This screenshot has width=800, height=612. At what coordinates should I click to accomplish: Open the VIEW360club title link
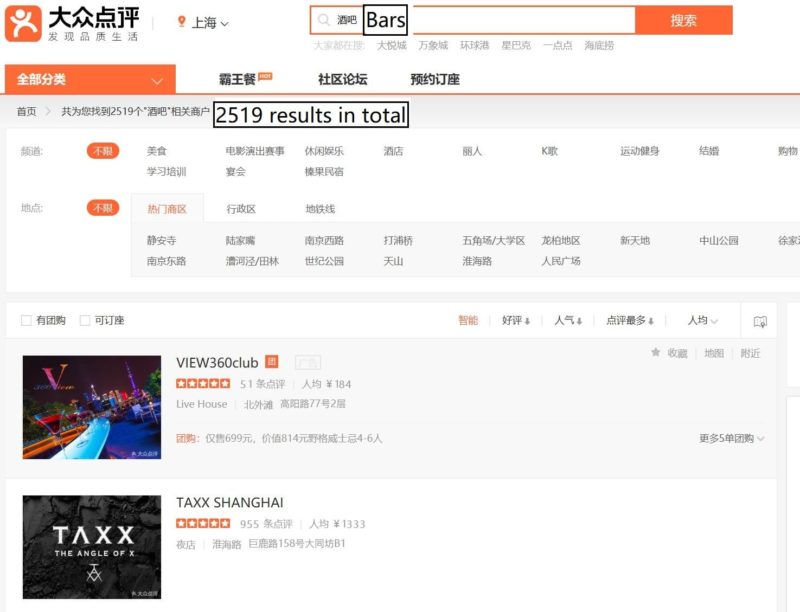click(217, 363)
